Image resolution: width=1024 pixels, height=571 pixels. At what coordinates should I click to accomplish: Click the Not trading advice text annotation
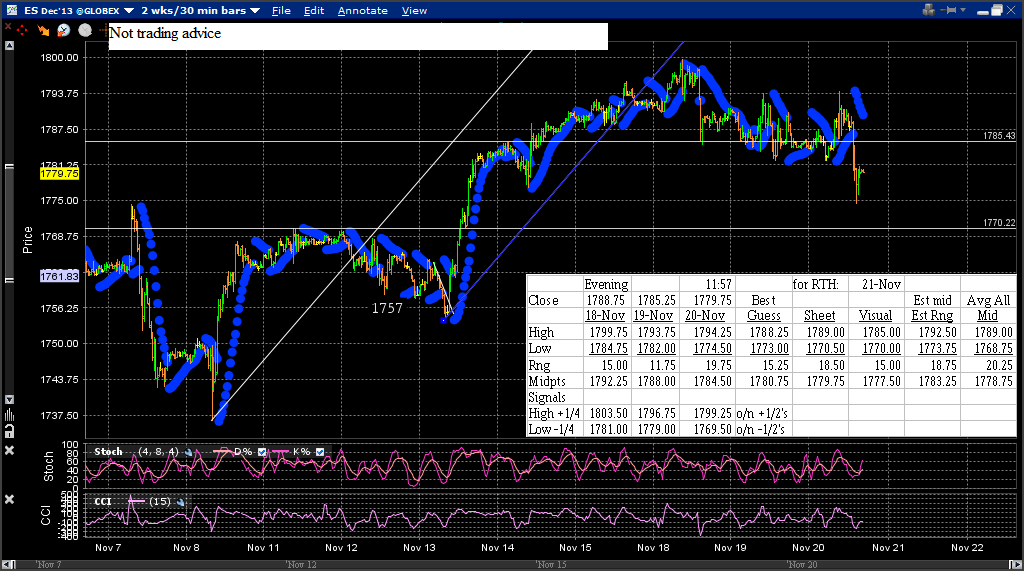click(x=165, y=33)
